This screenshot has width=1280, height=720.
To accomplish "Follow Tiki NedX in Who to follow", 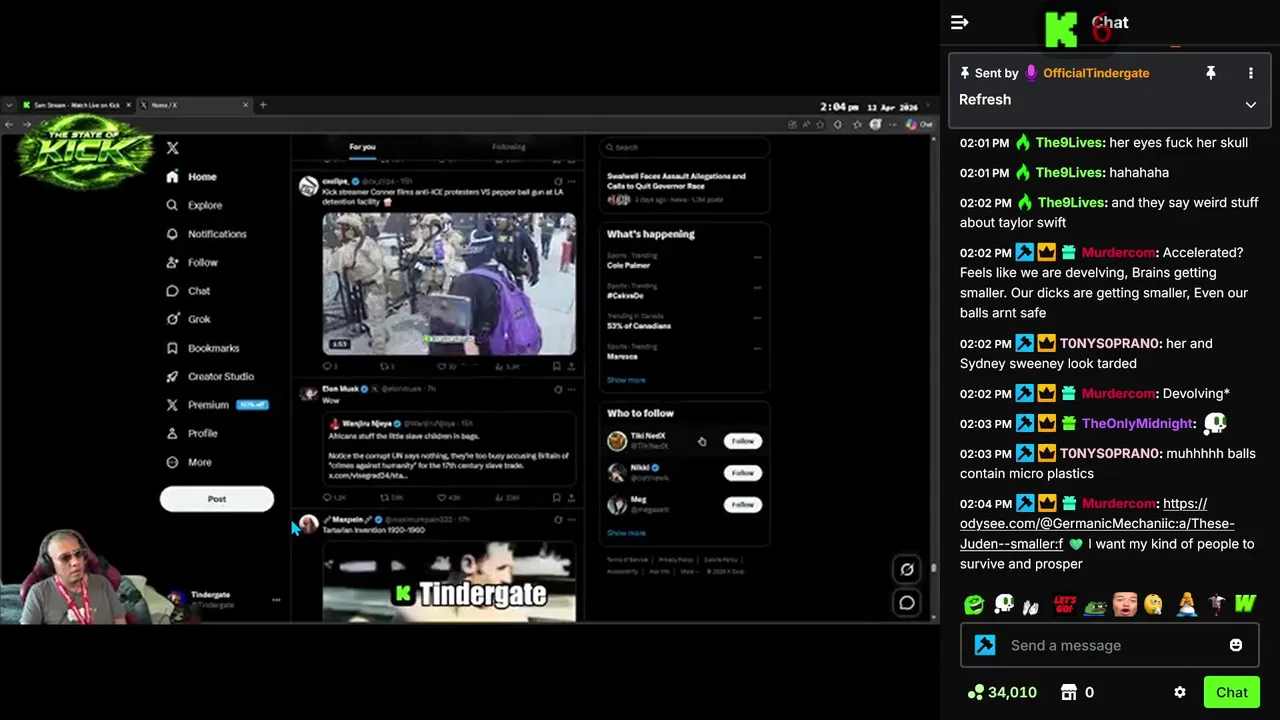I will [742, 441].
